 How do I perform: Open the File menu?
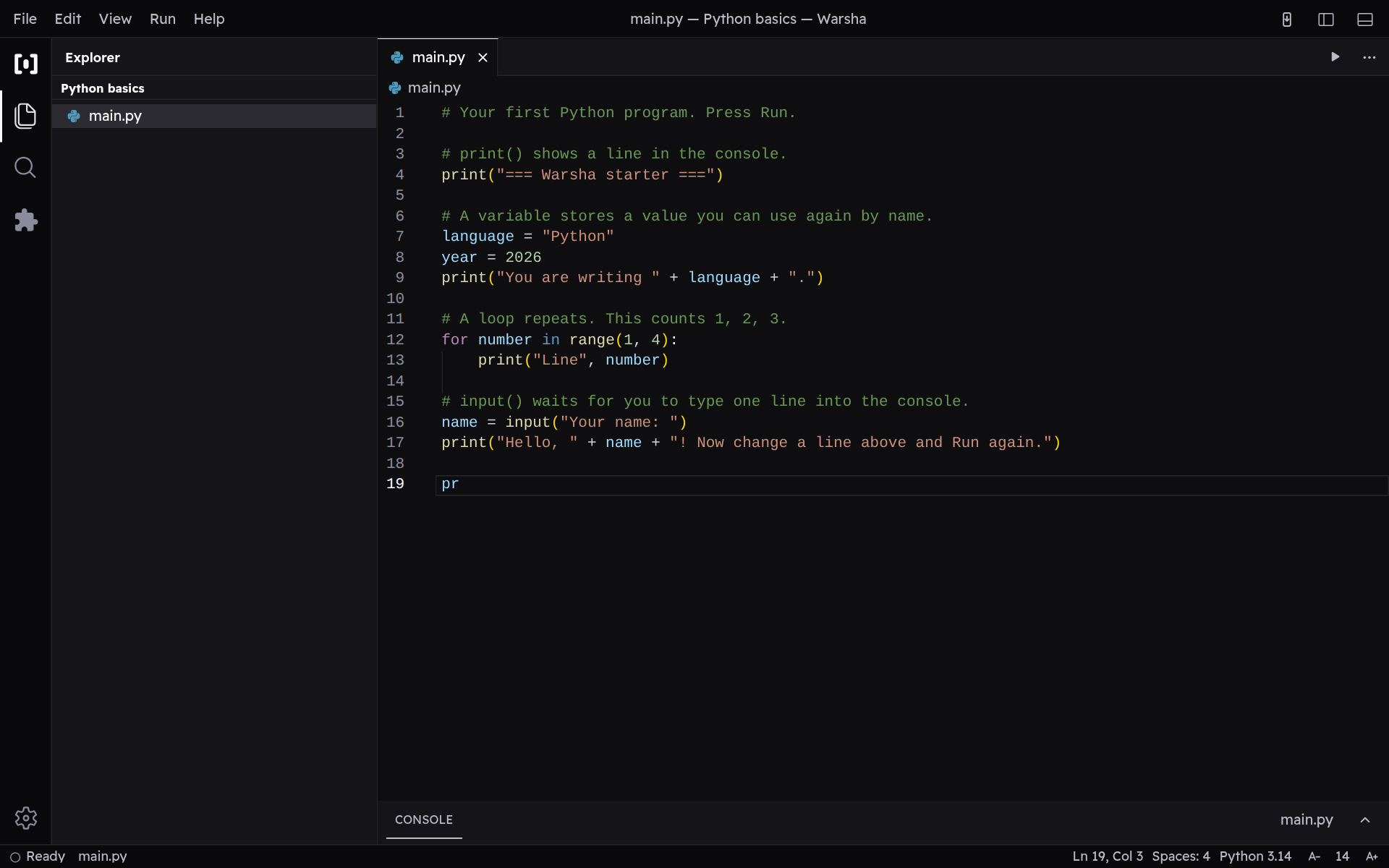(25, 19)
